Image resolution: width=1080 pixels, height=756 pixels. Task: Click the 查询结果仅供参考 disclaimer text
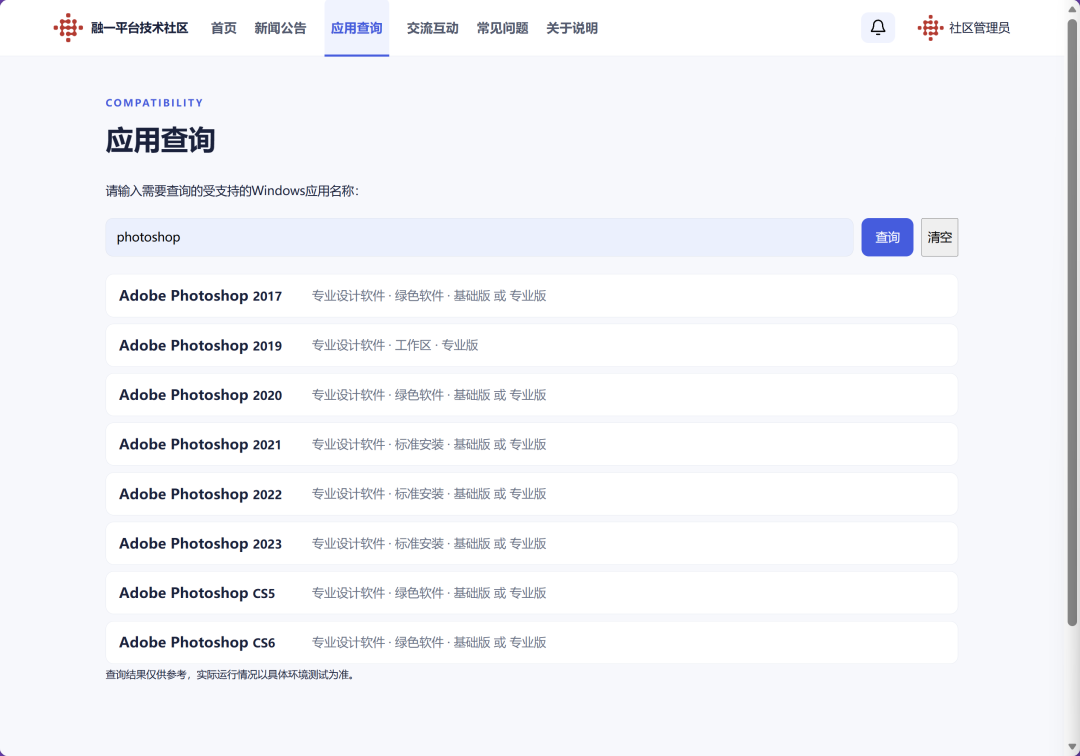231,675
